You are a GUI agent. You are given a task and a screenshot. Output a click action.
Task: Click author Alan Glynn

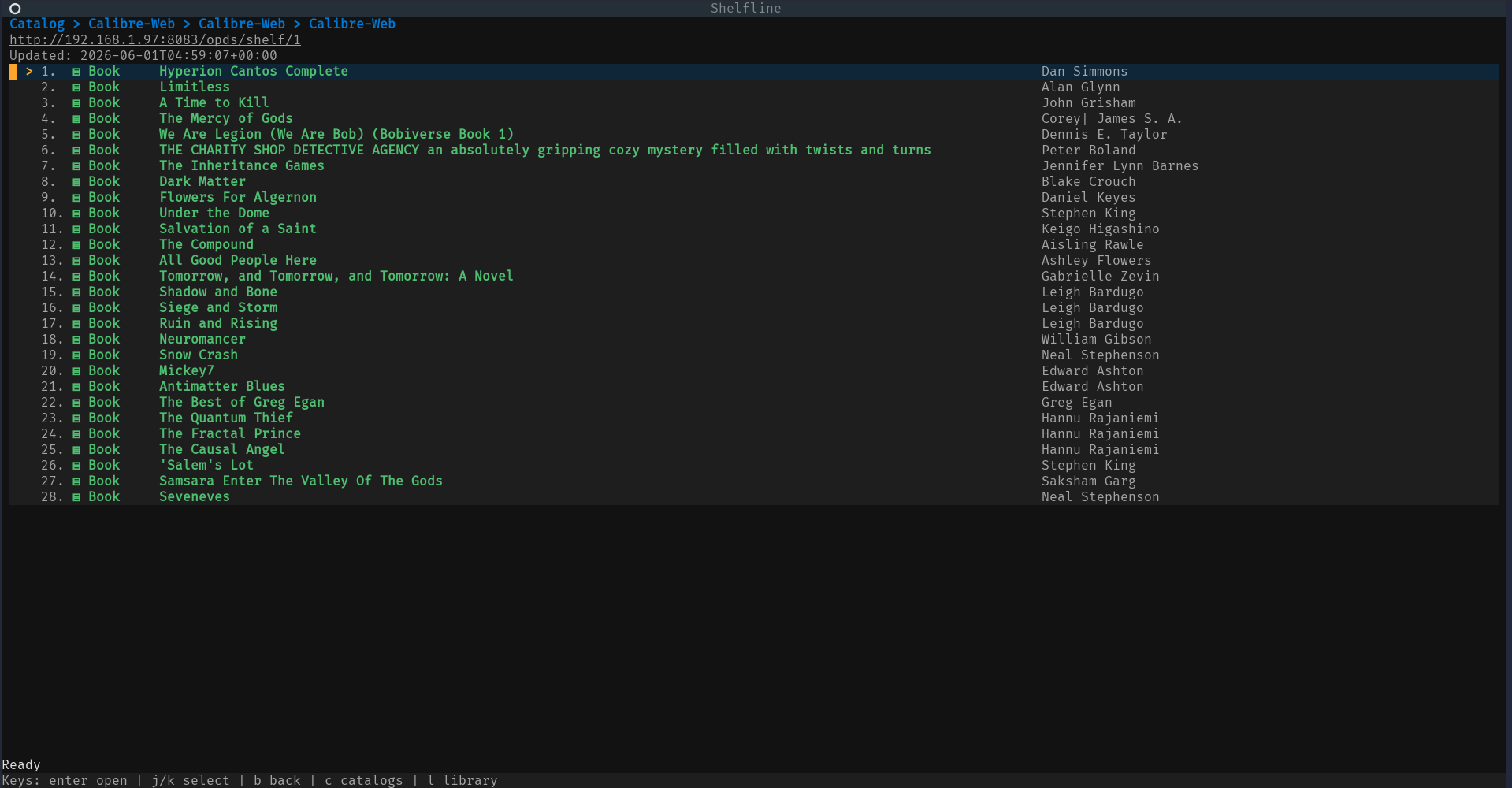(x=1081, y=87)
